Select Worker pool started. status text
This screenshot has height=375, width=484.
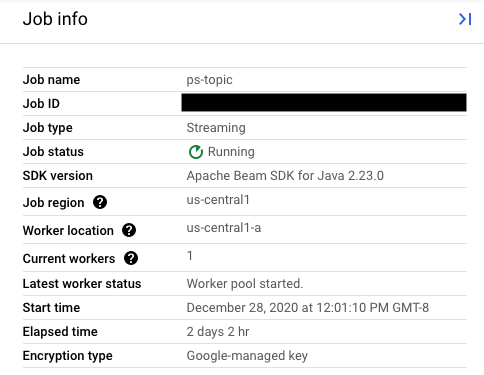pos(245,284)
